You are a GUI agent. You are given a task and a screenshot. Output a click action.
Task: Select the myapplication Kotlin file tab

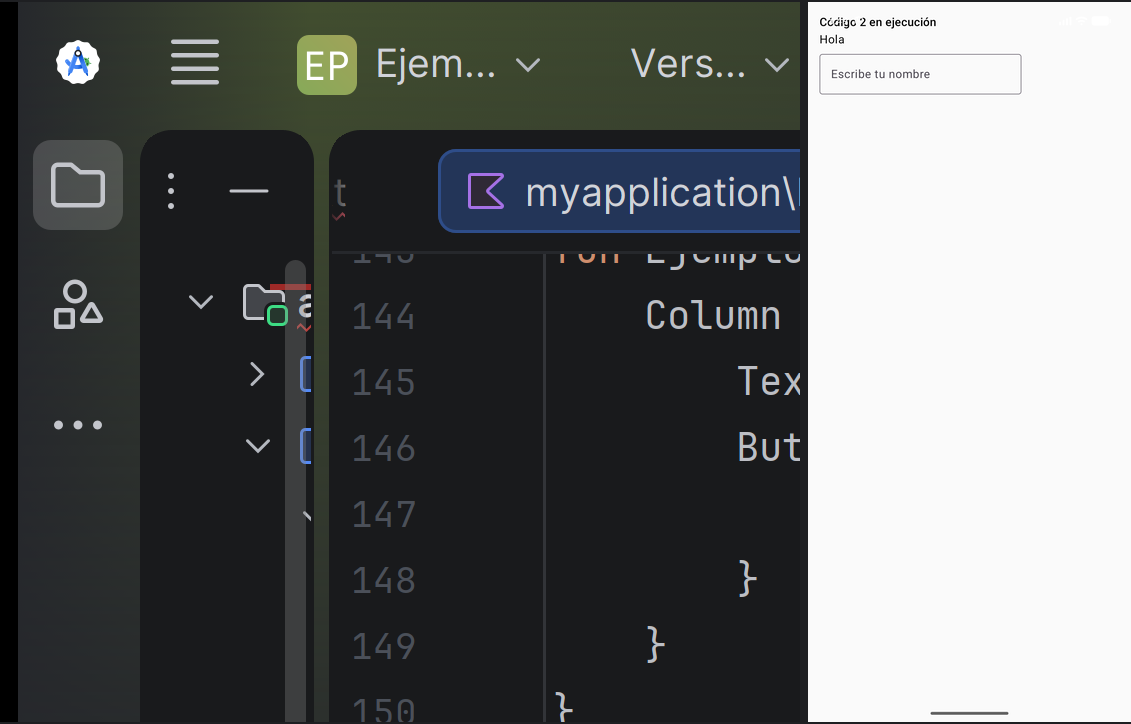click(620, 191)
